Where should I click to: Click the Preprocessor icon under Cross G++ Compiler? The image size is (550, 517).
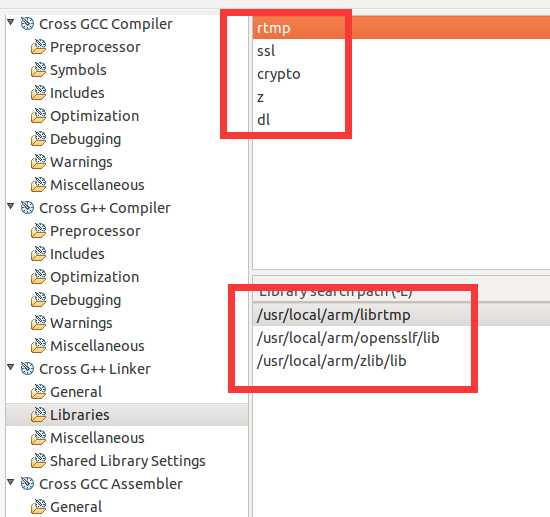38,231
